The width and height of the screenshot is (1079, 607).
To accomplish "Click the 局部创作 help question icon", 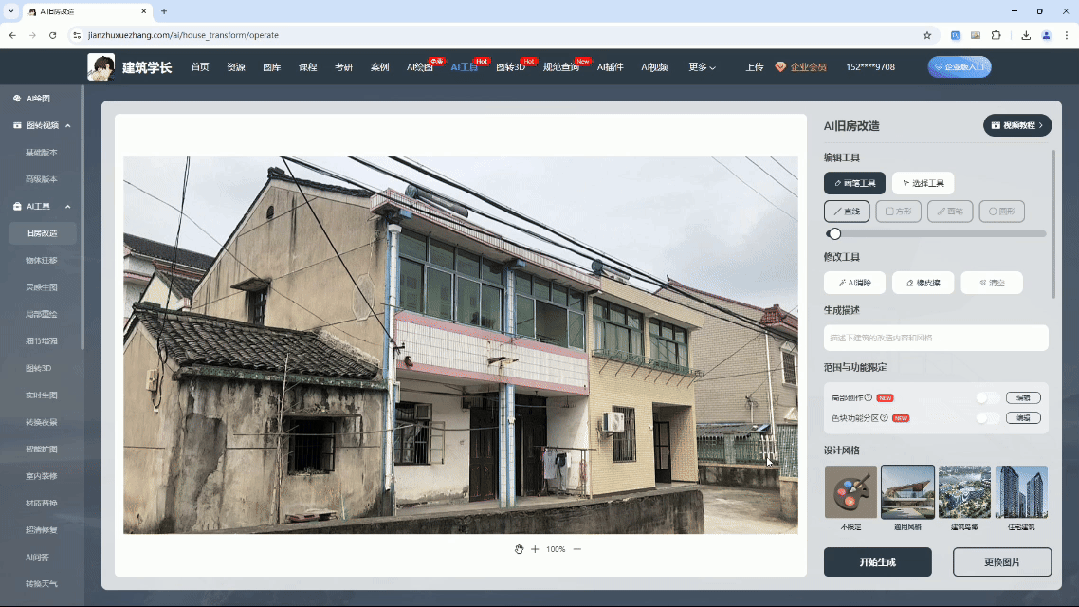I will coord(868,398).
